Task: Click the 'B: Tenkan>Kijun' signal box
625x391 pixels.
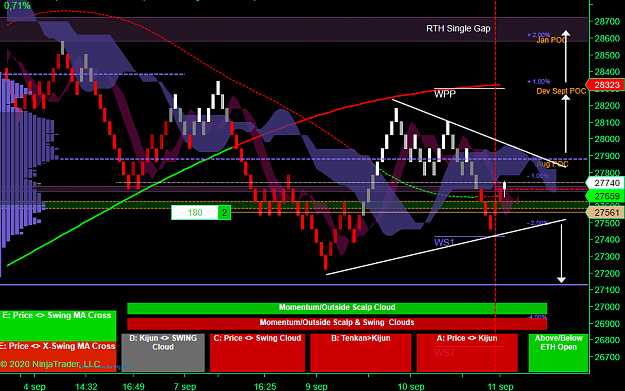Action: point(360,353)
